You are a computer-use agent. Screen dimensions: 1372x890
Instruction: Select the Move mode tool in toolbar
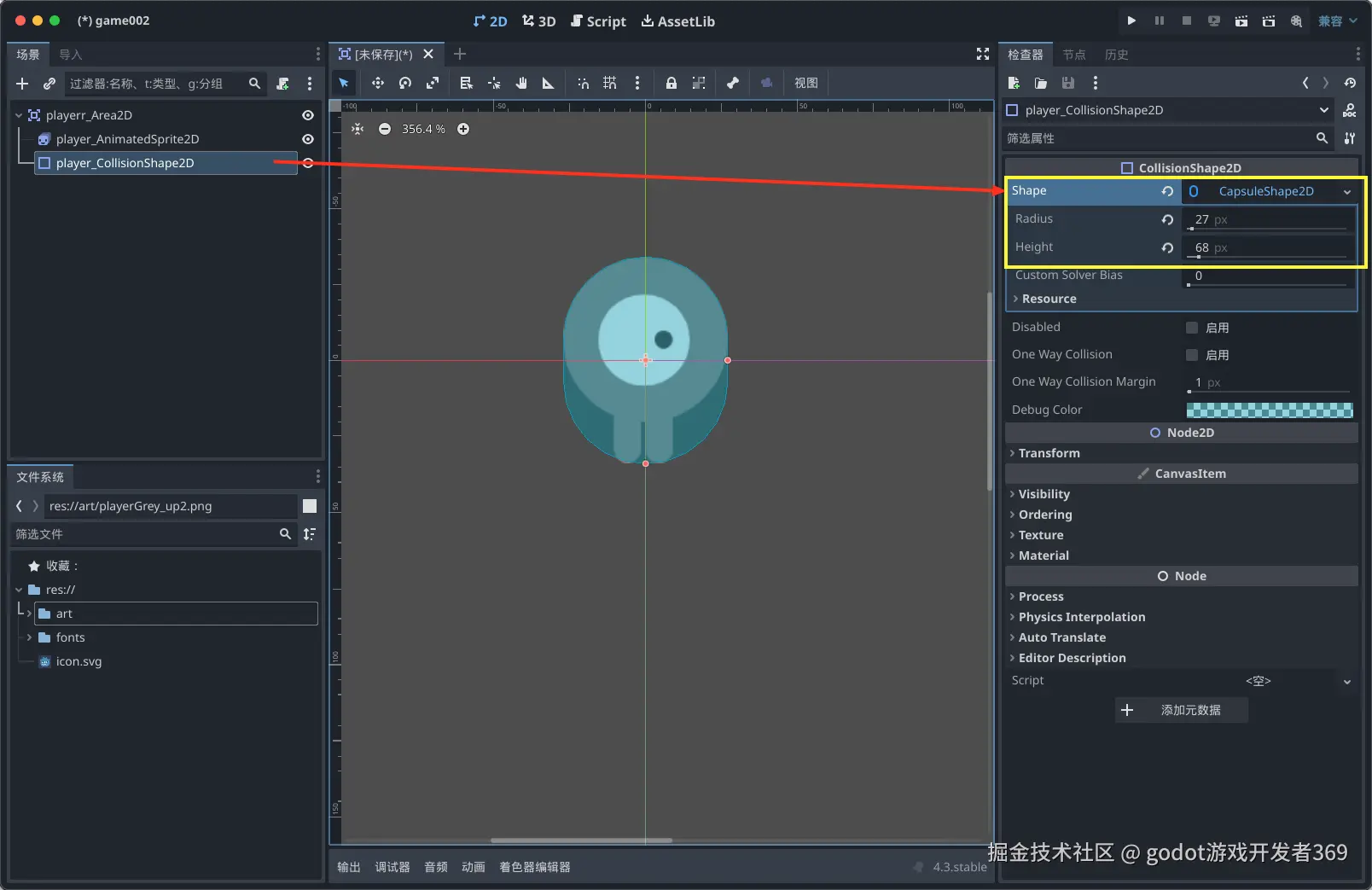(x=377, y=83)
